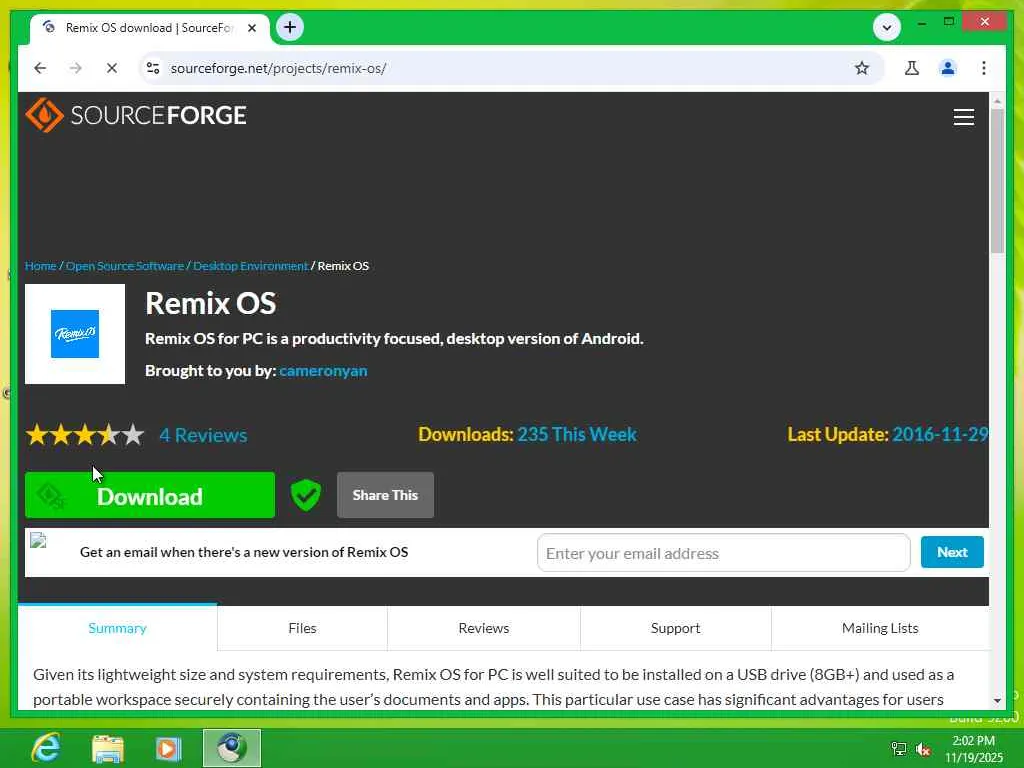Select the Summary tab
Viewport: 1024px width, 768px height.
point(118,628)
